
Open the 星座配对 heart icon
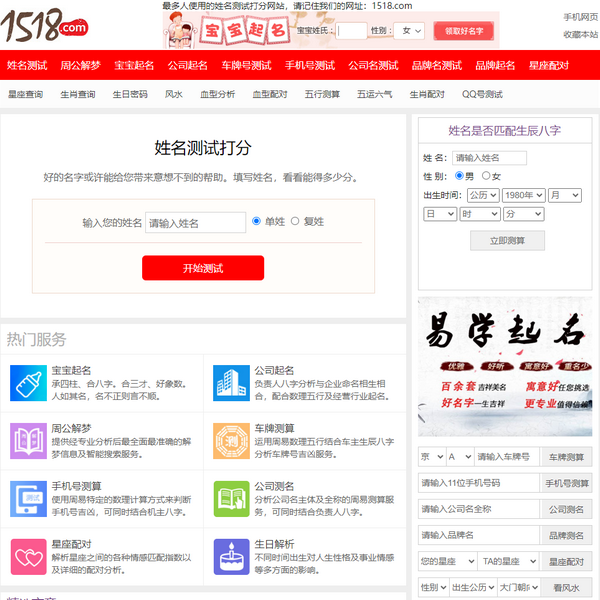pos(26,555)
